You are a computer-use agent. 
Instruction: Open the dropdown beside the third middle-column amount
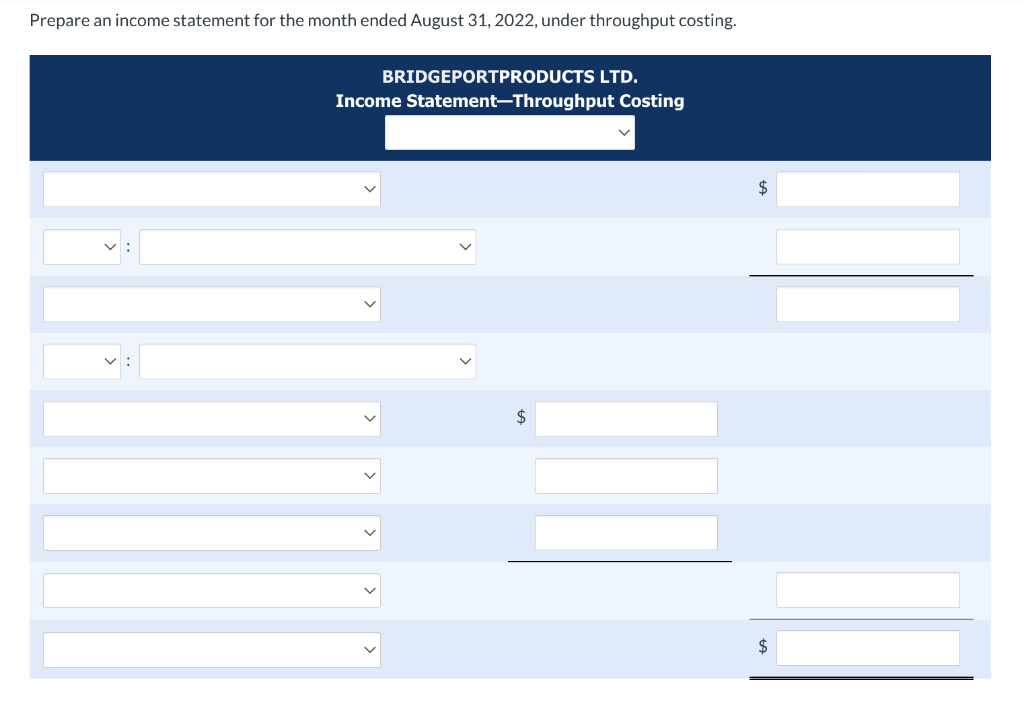click(x=211, y=533)
